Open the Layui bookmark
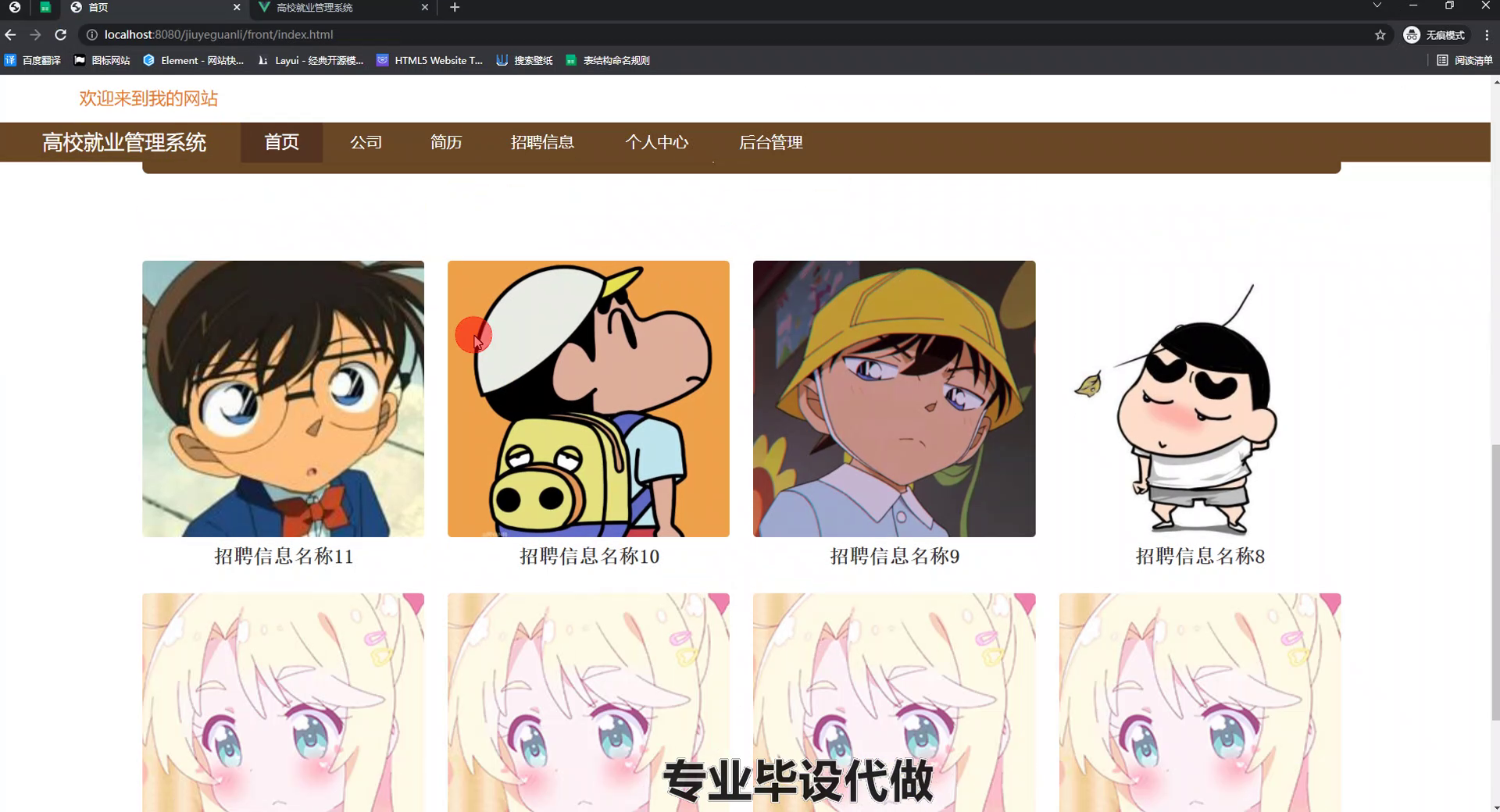Screen dimensions: 1500x812 311,60
